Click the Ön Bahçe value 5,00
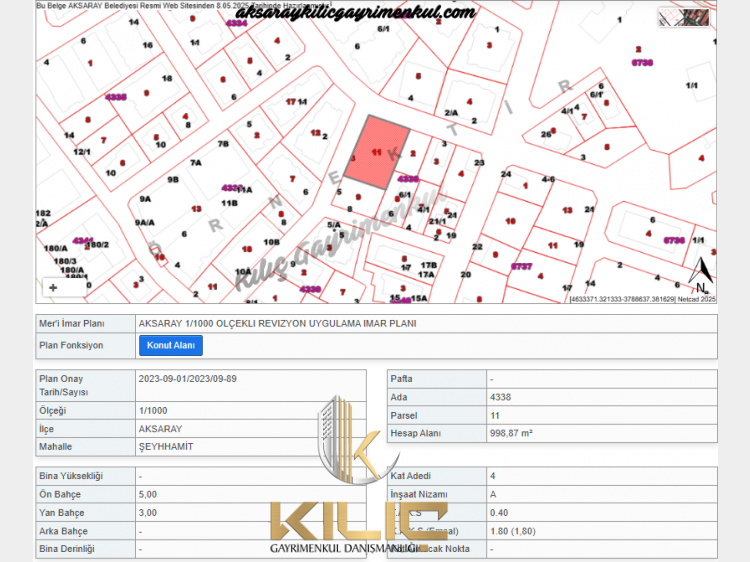Image resolution: width=750 pixels, height=562 pixels. (x=149, y=494)
